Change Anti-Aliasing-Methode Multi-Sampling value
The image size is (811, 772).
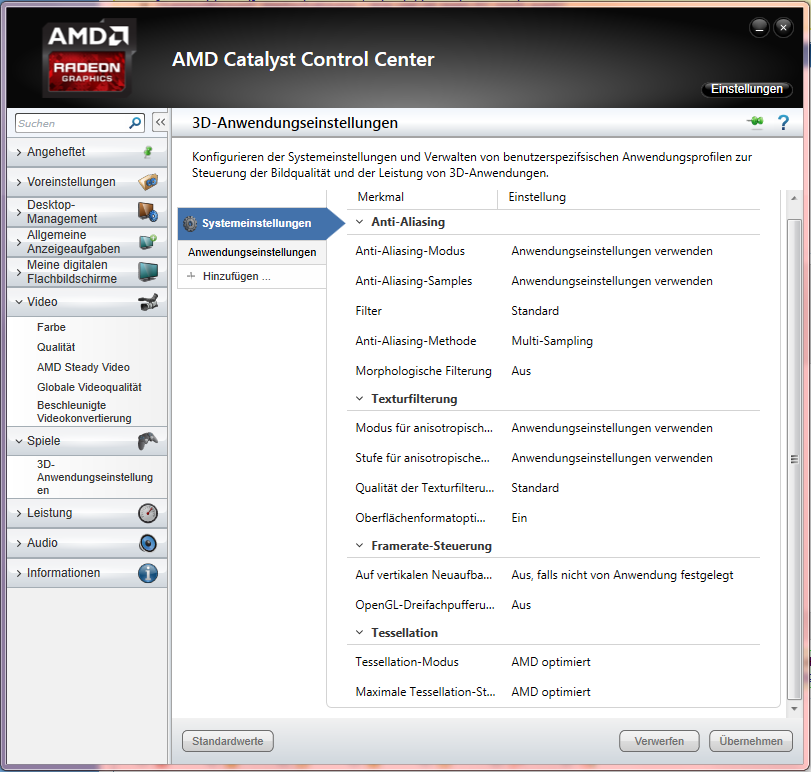pos(552,341)
